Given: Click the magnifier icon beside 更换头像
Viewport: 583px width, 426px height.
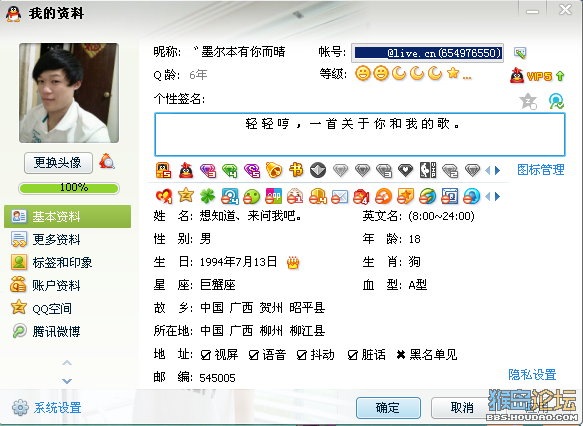Looking at the screenshot, I should (107, 162).
